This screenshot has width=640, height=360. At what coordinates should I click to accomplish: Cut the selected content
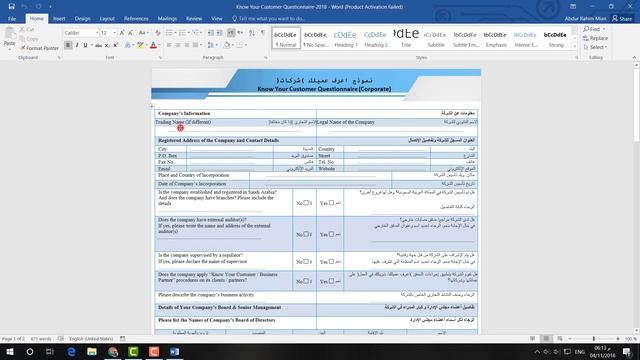tap(27, 29)
